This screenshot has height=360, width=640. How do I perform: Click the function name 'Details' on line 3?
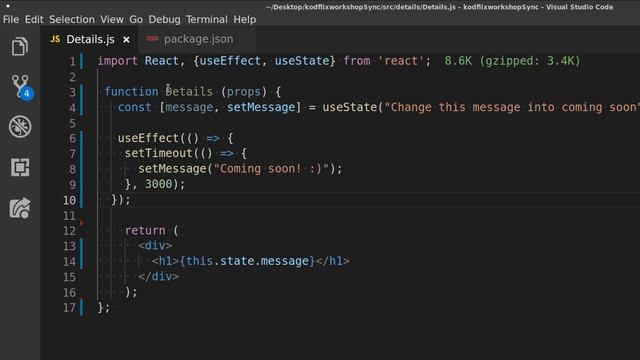pos(189,92)
